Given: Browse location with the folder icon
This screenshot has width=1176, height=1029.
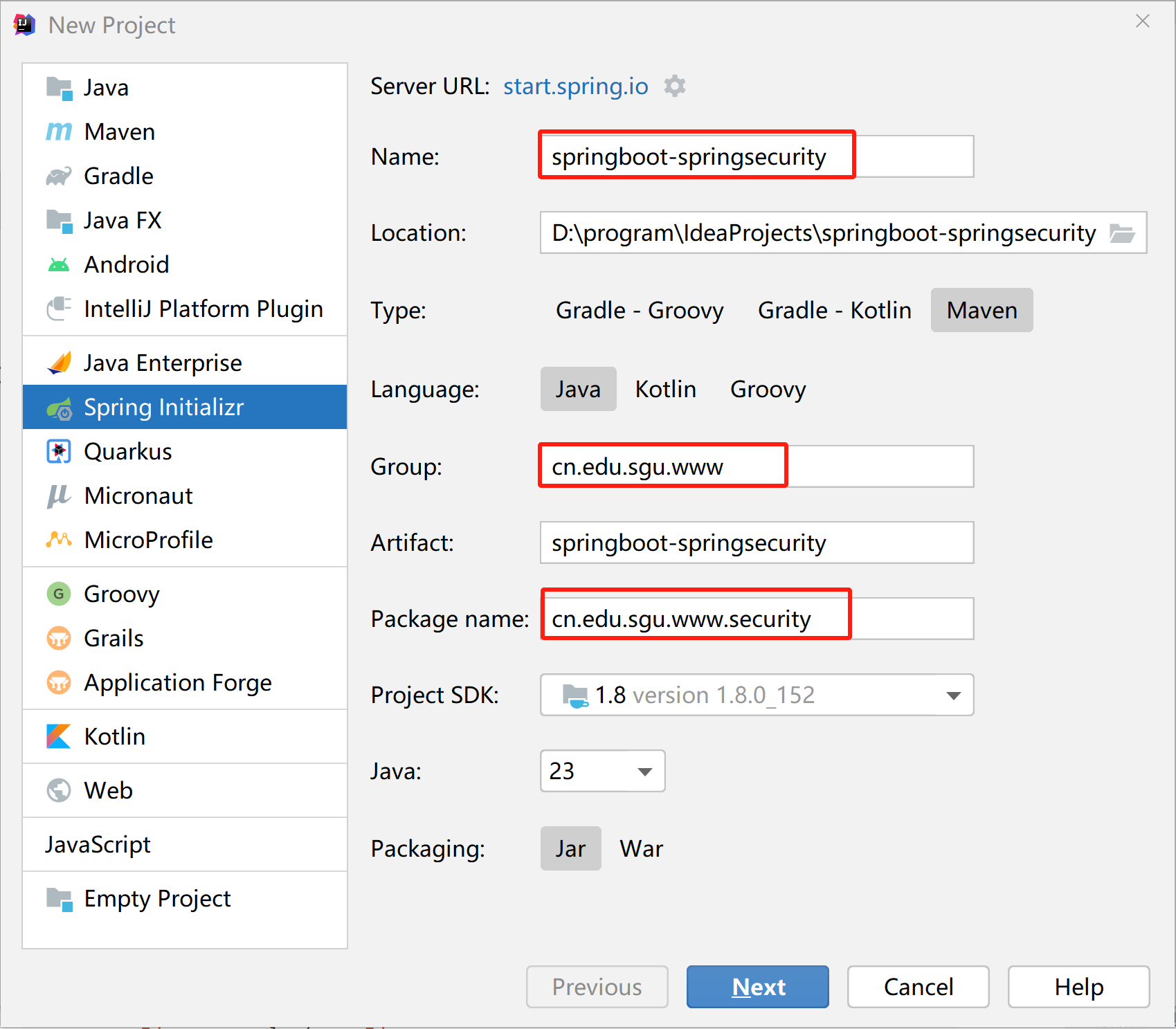Looking at the screenshot, I should pyautogui.click(x=1122, y=233).
